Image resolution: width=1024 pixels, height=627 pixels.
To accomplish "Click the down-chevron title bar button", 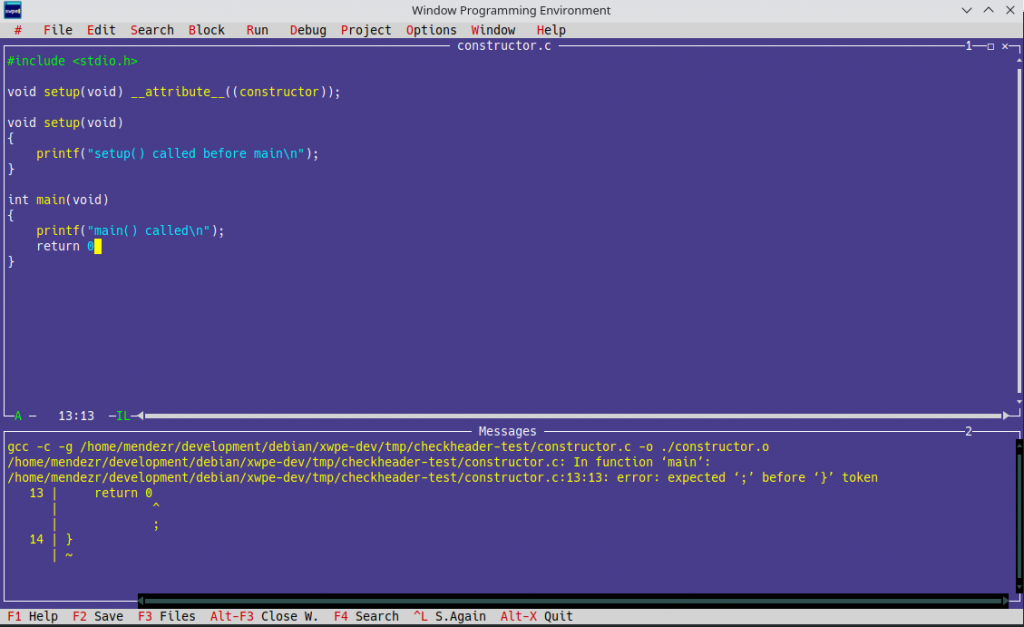I will (x=967, y=10).
